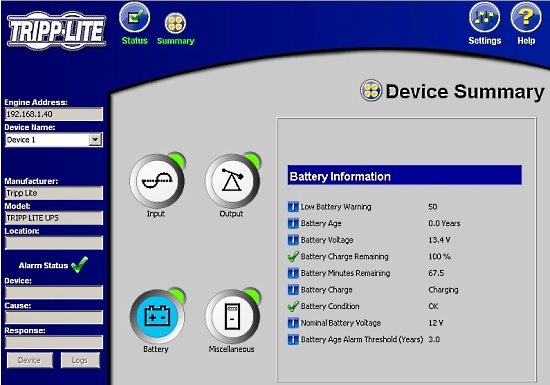The height and width of the screenshot is (385, 550).
Task: Select the Miscellaneous tower icon
Action: [x=232, y=316]
